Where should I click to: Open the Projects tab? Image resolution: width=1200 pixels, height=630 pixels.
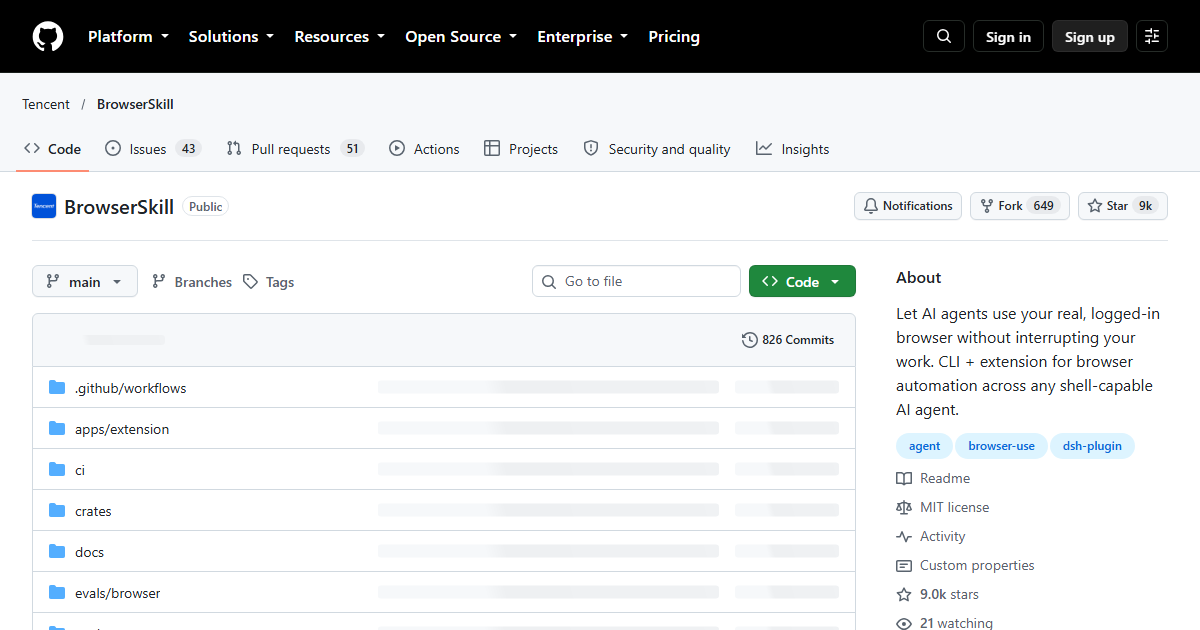click(x=521, y=149)
